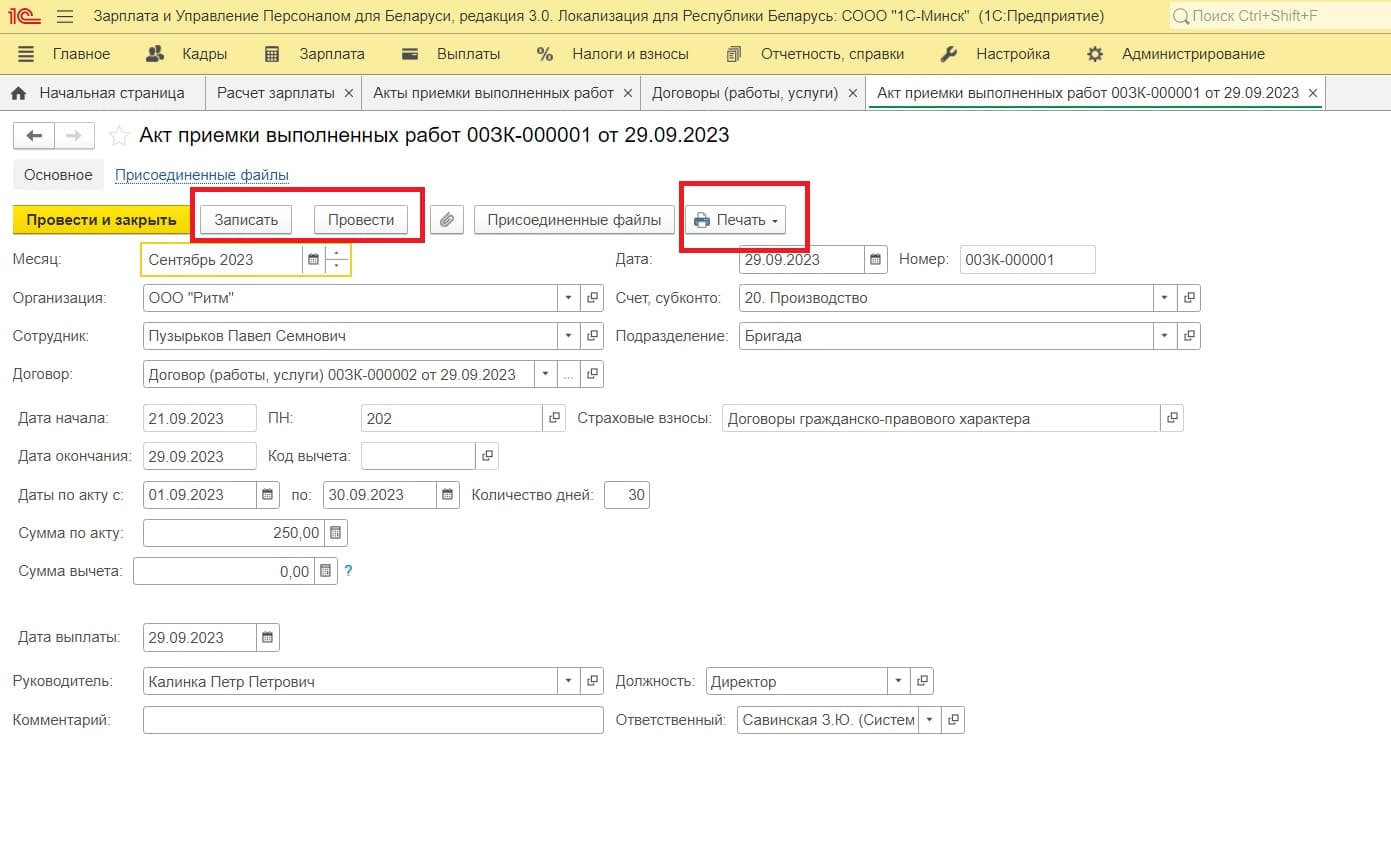The image size is (1391, 868).
Task: Add document to favorites with star icon
Action: (x=119, y=136)
